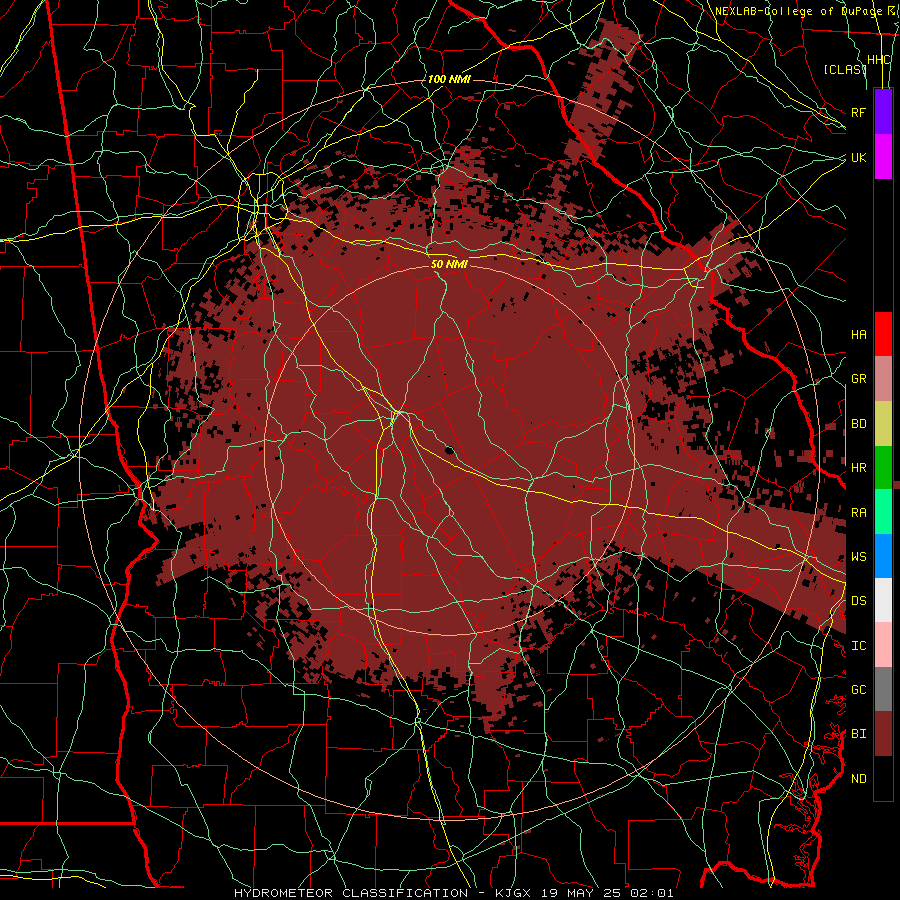Click the "[CLAS]" units label

pos(844,70)
